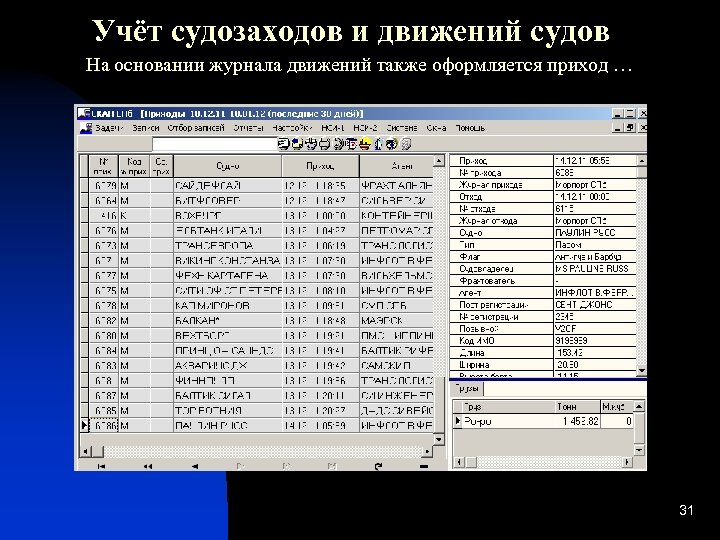The image size is (720, 540).
Task: Click up arrow of details panel scrollbar
Action: pyautogui.click(x=641, y=160)
